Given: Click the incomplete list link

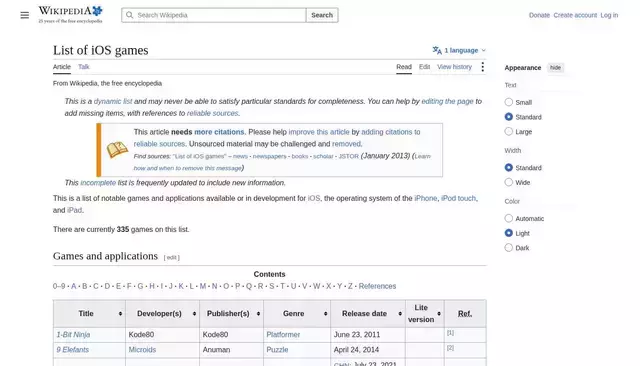Looking at the screenshot, I should pyautogui.click(x=98, y=182).
